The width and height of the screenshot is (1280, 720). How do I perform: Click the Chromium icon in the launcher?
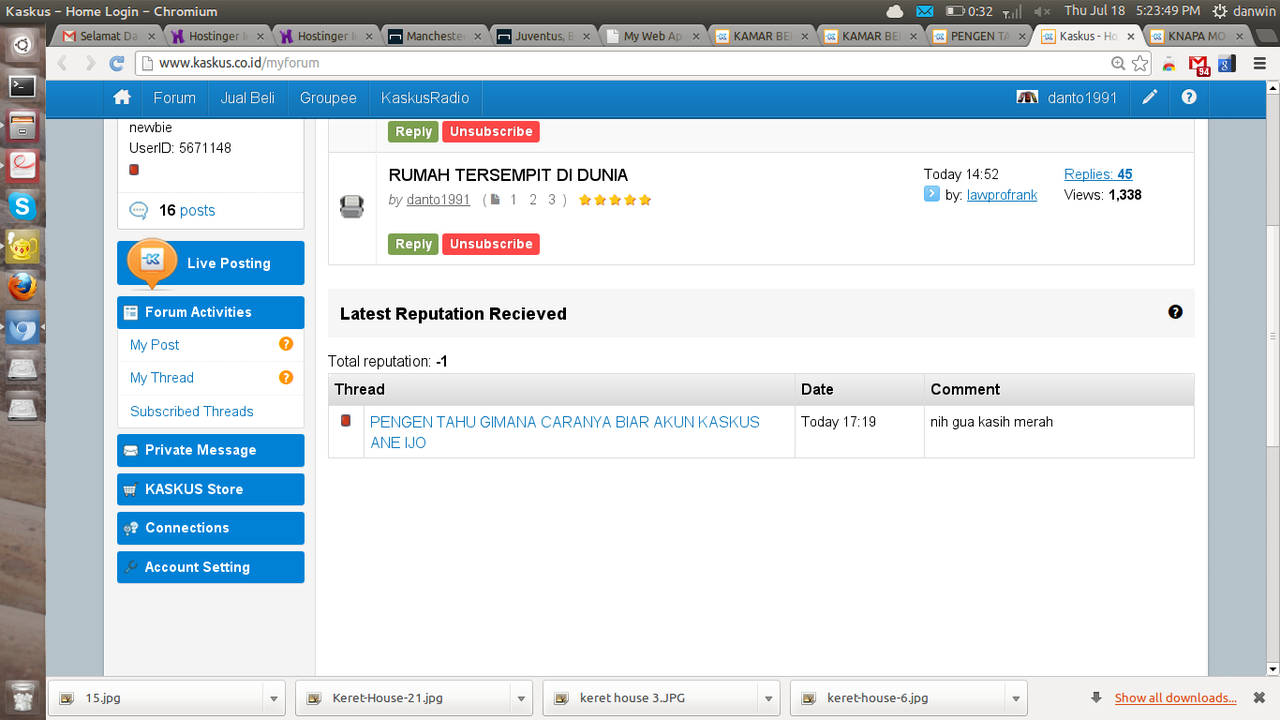pyautogui.click(x=22, y=327)
